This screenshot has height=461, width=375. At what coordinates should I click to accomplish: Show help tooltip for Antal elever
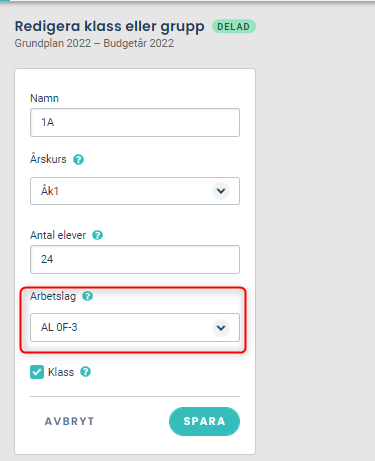click(x=97, y=235)
